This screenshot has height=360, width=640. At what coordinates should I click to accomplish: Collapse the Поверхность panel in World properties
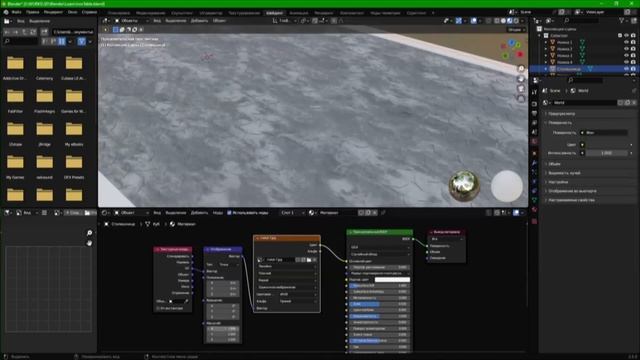(x=560, y=122)
